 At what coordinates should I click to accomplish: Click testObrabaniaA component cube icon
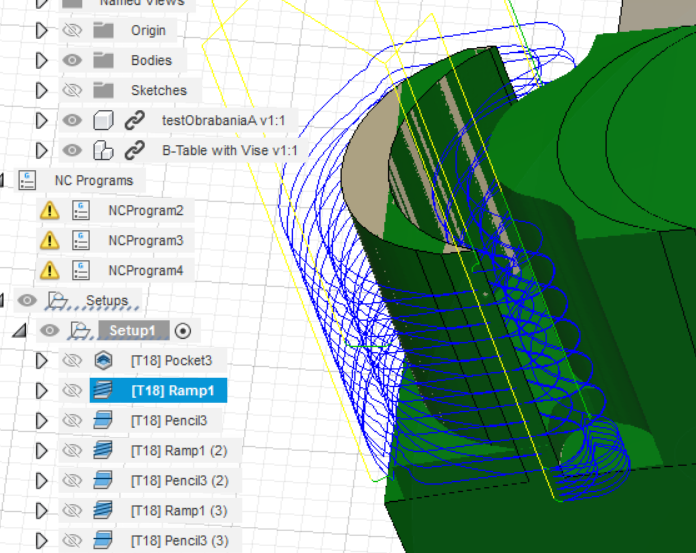coord(103,120)
